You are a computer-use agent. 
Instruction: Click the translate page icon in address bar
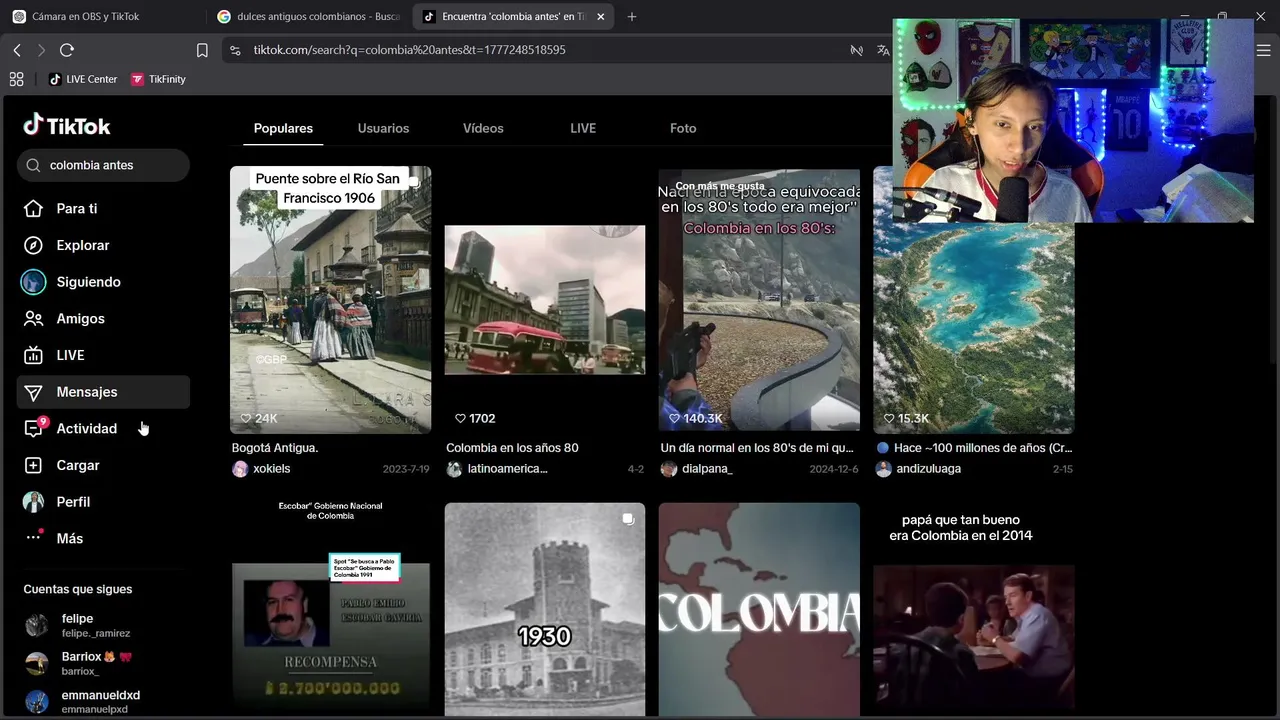[x=883, y=50]
